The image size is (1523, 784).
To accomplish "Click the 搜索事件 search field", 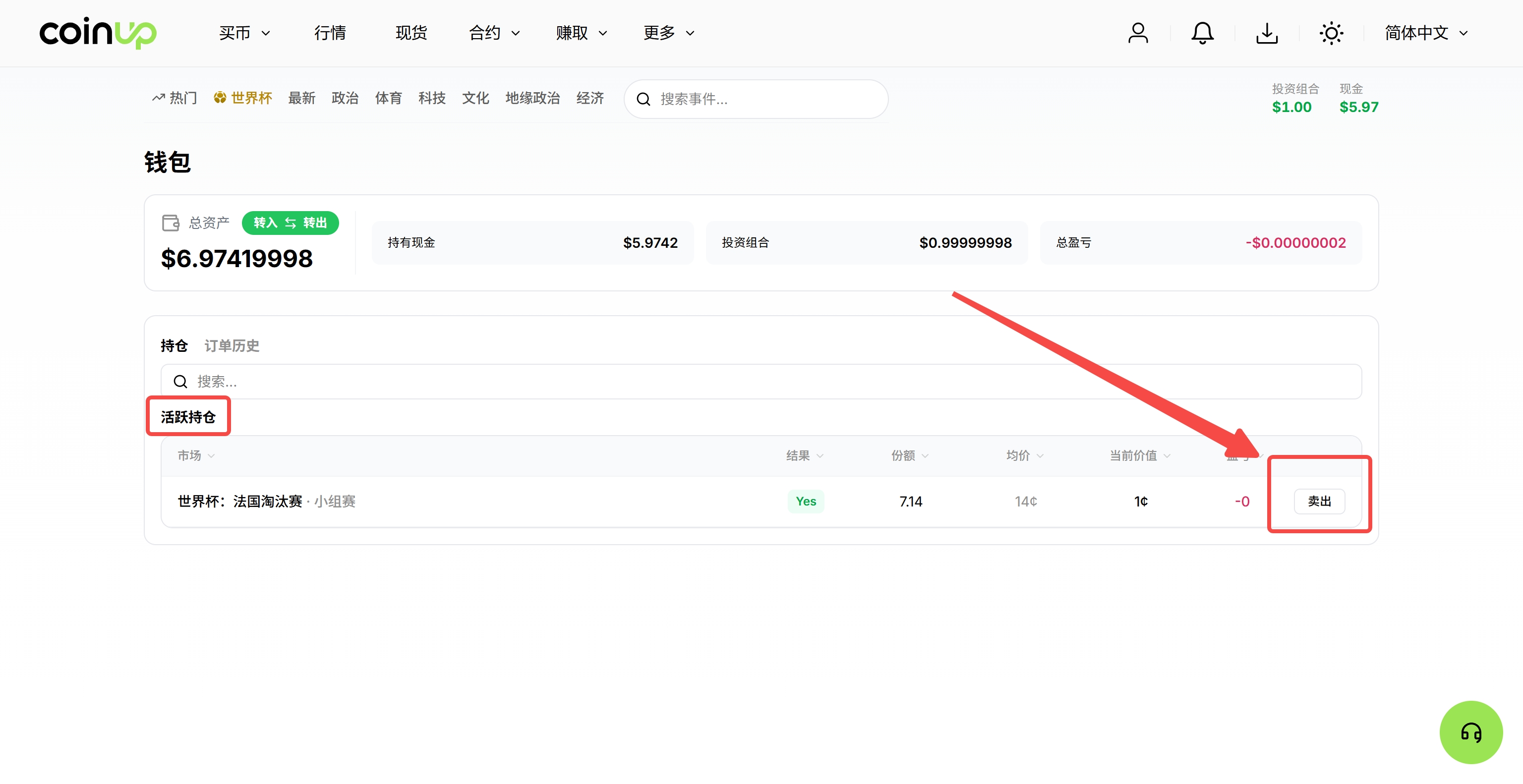I will 756,99.
